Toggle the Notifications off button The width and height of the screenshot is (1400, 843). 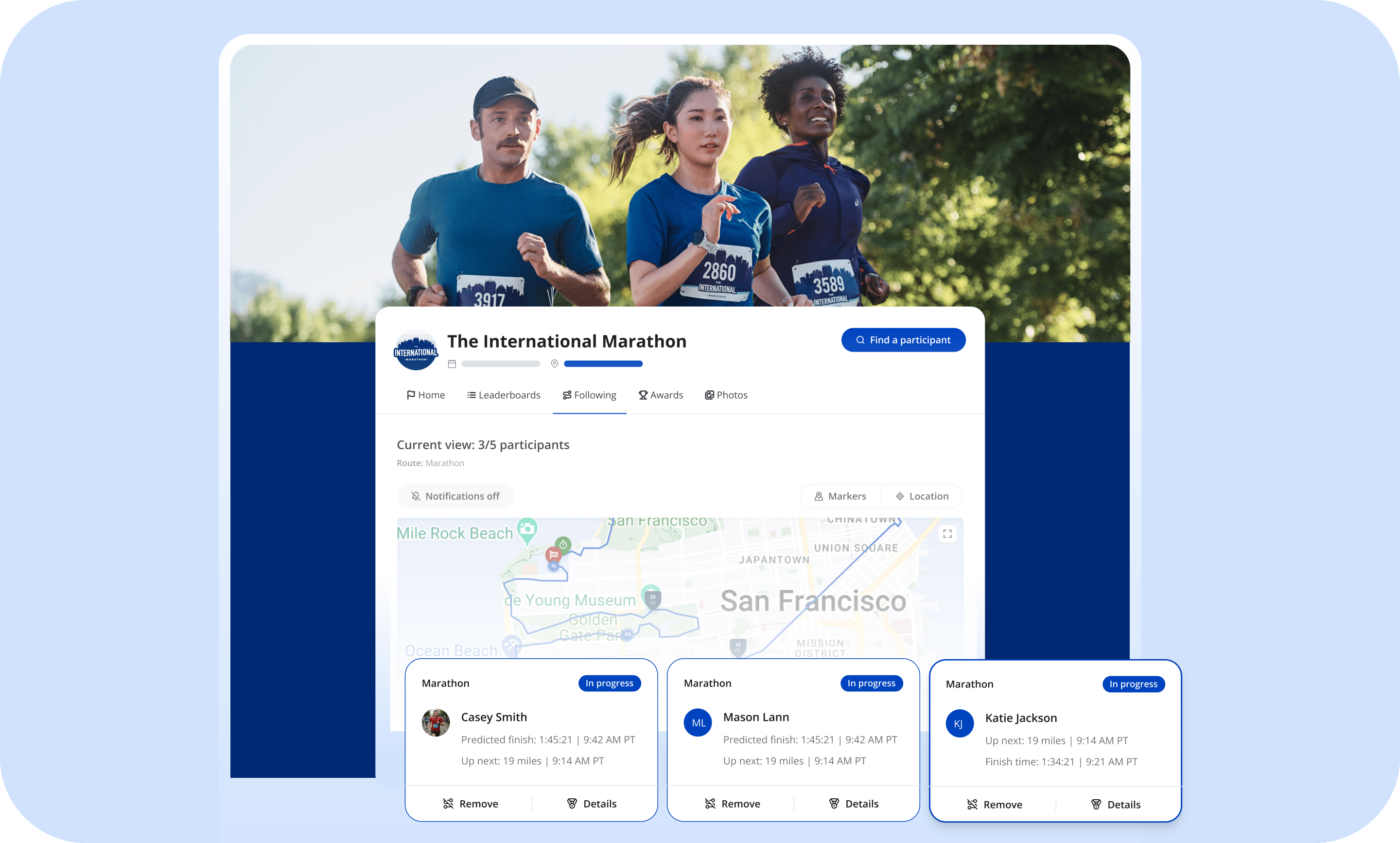[x=455, y=496]
